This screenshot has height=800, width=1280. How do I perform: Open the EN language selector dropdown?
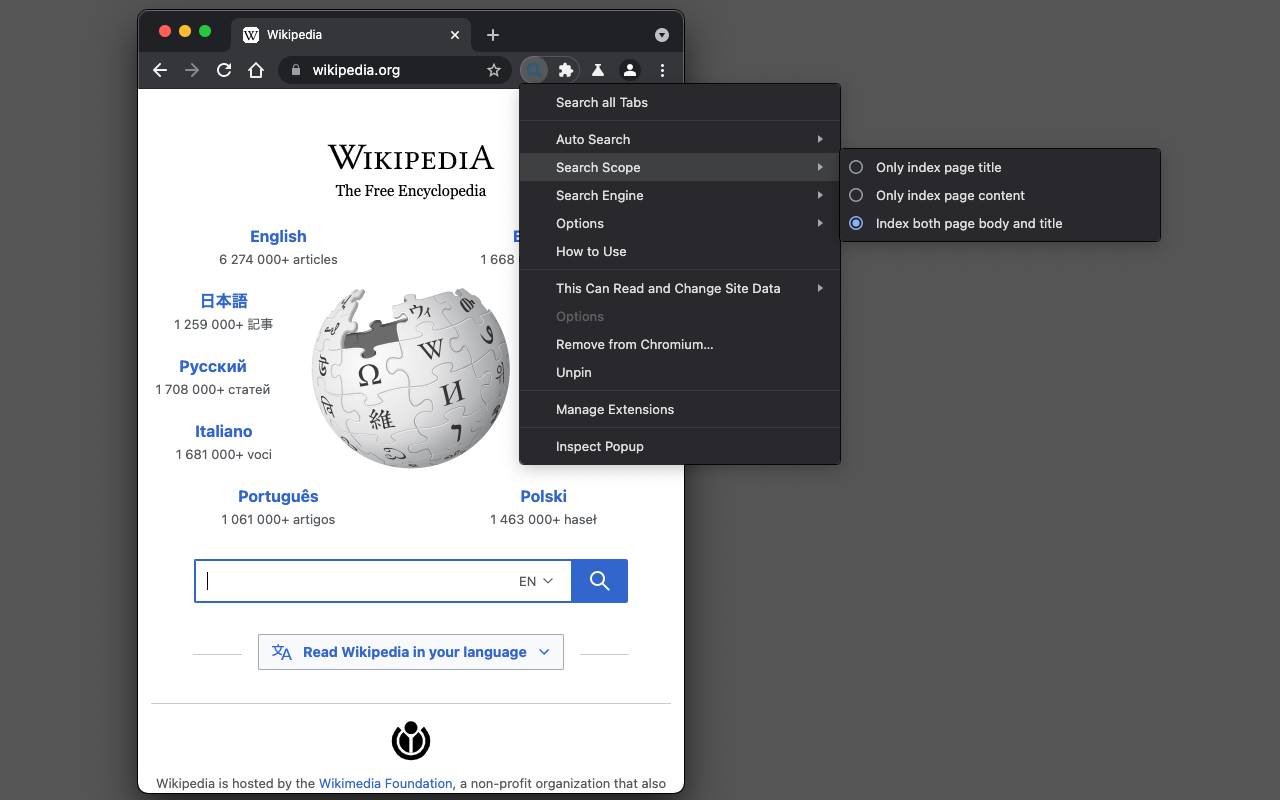tap(534, 580)
